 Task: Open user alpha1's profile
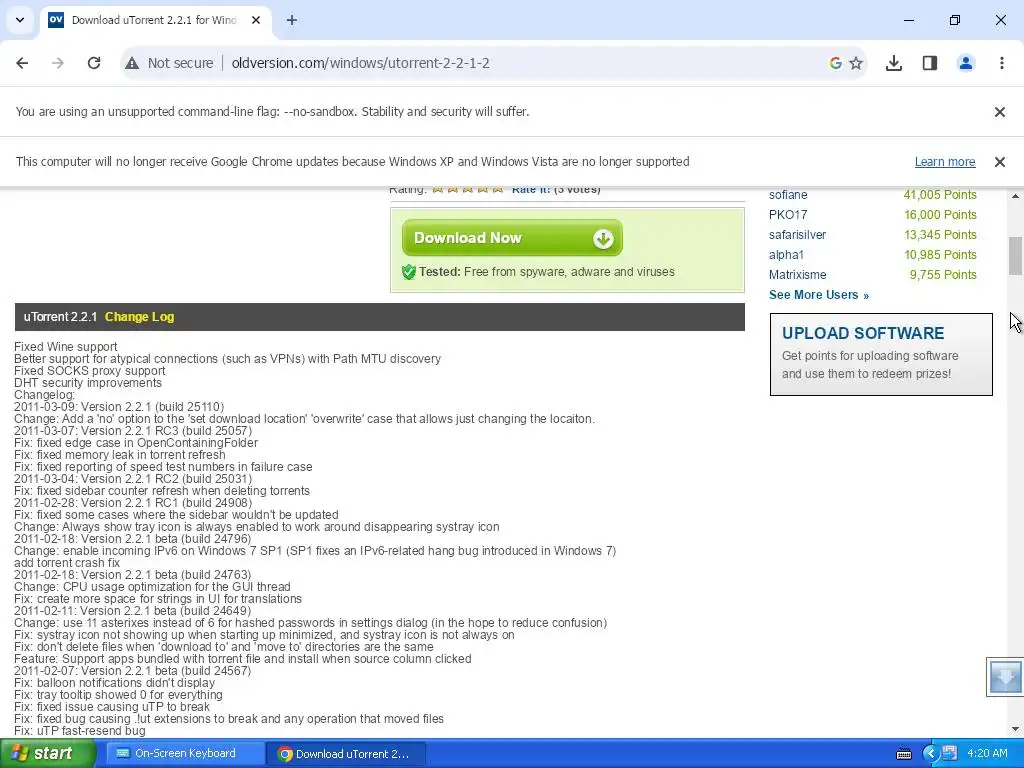(x=786, y=255)
